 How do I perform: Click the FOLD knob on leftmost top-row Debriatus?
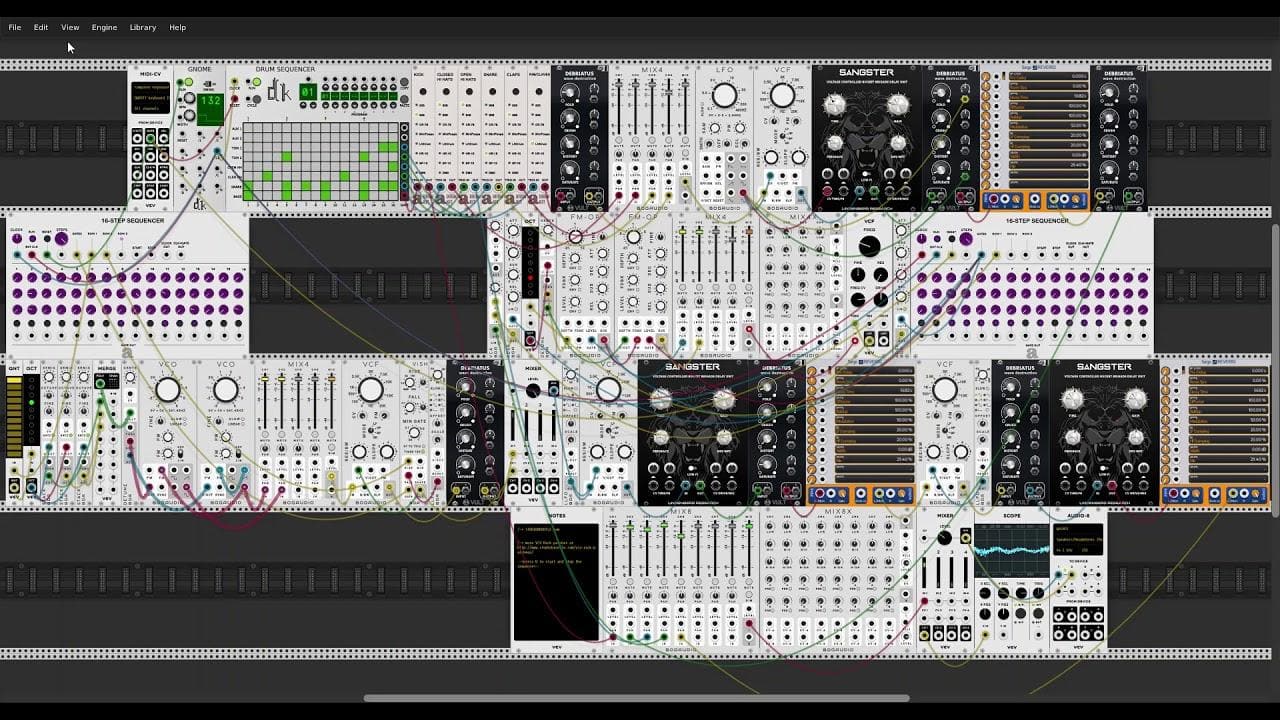(x=570, y=95)
